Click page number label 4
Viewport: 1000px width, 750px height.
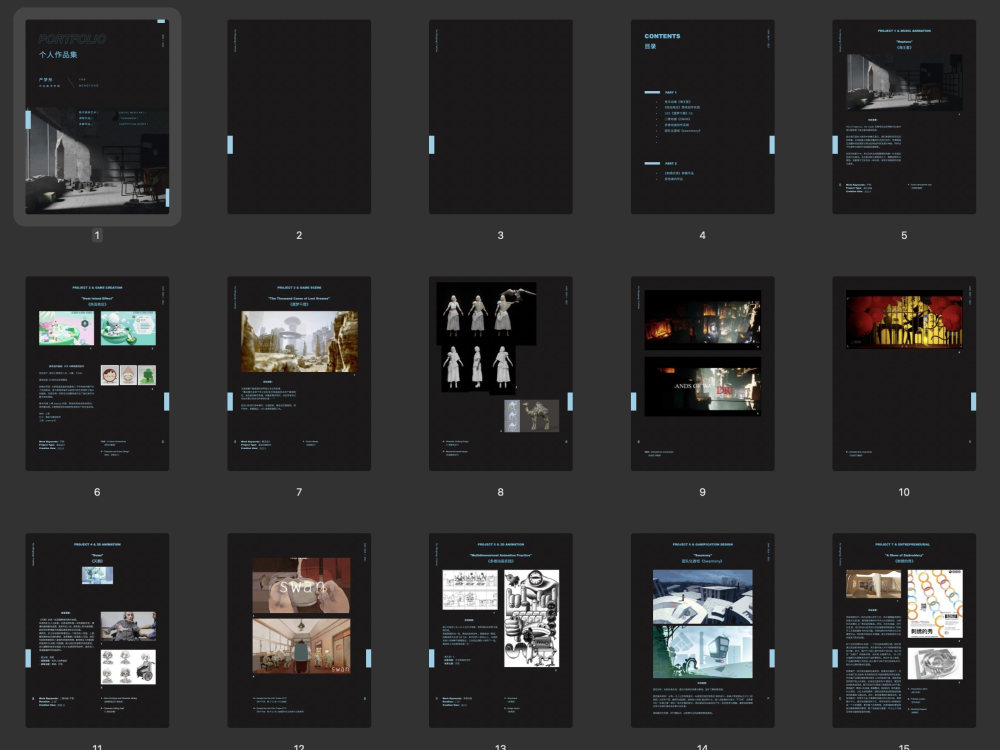pyautogui.click(x=702, y=235)
